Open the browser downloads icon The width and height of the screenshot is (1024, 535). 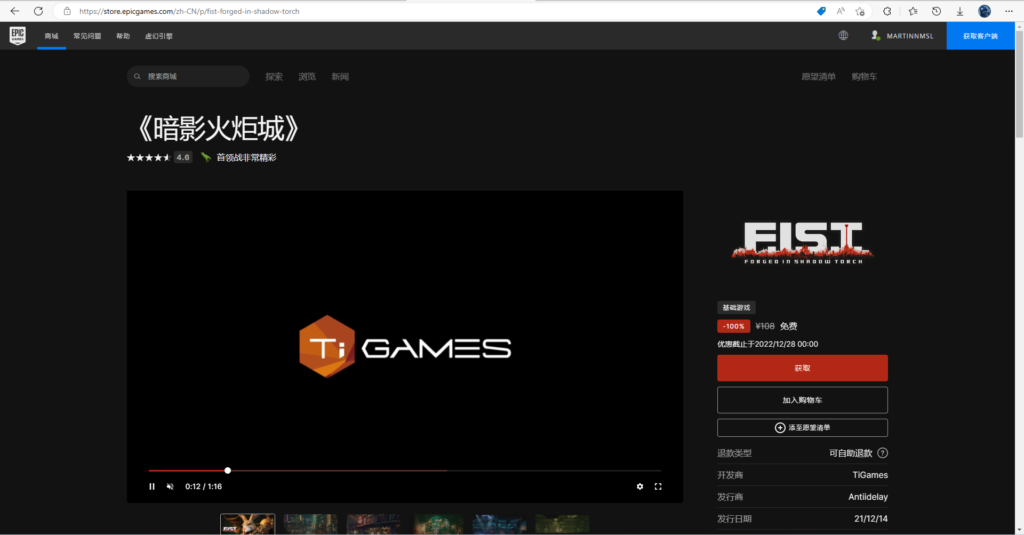pos(960,11)
